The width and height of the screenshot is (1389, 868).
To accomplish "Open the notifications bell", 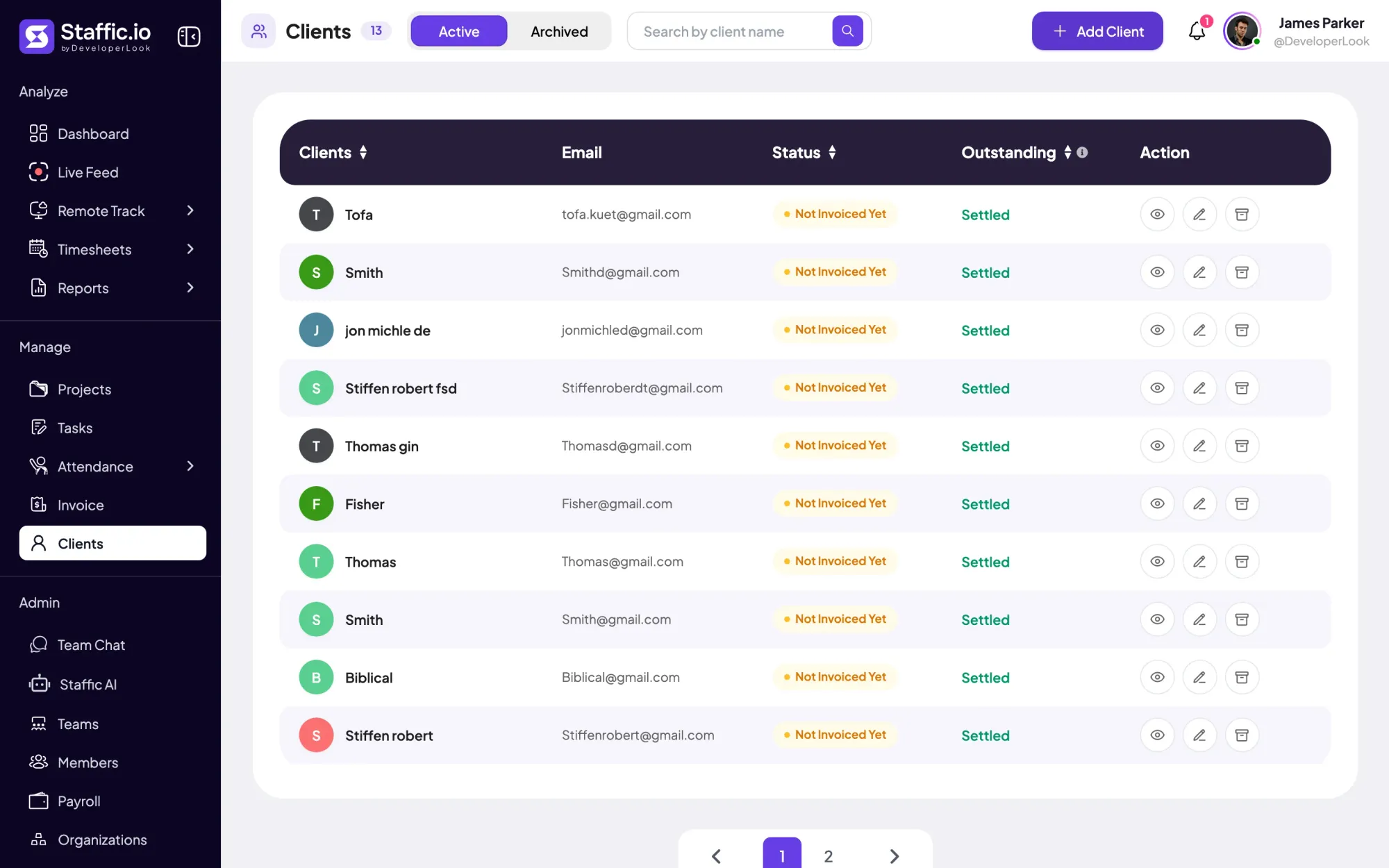I will click(x=1197, y=31).
